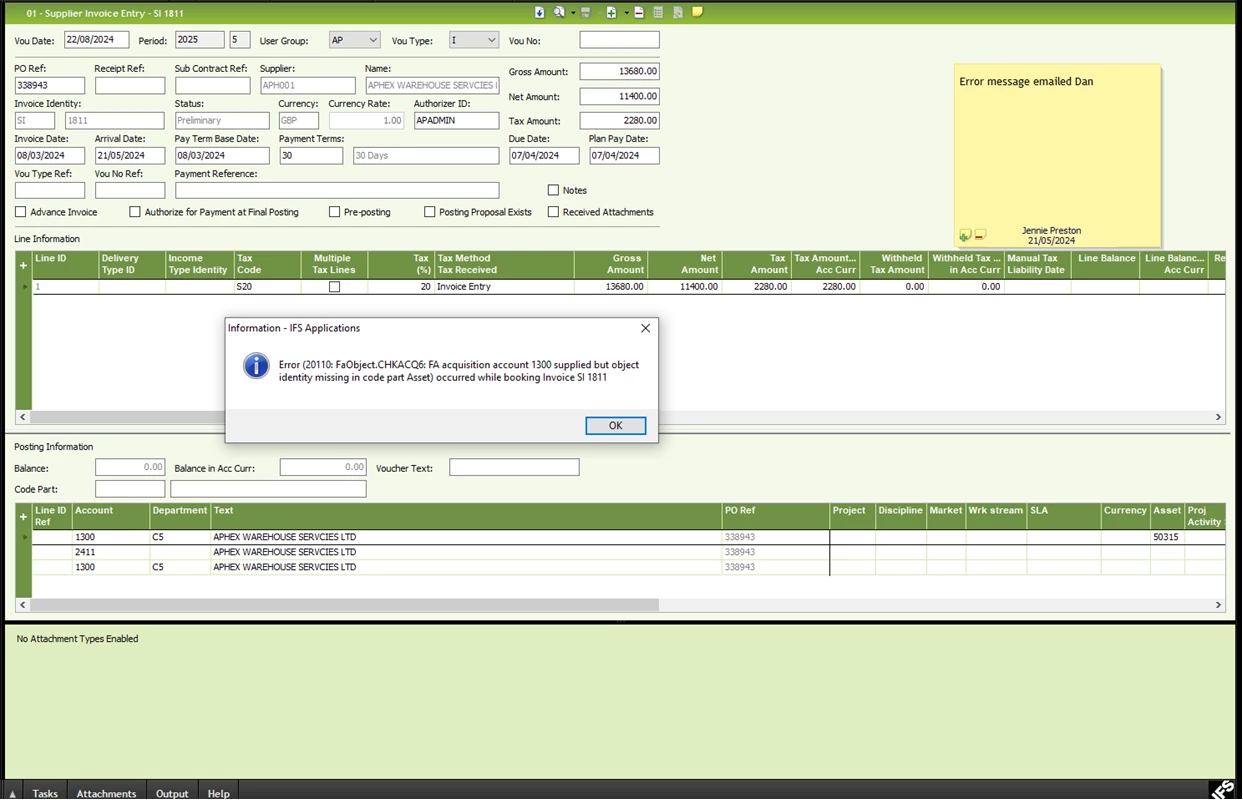Image resolution: width=1243 pixels, height=800 pixels.
Task: Click the Net Amount field showing 11400.00
Action: coord(620,97)
